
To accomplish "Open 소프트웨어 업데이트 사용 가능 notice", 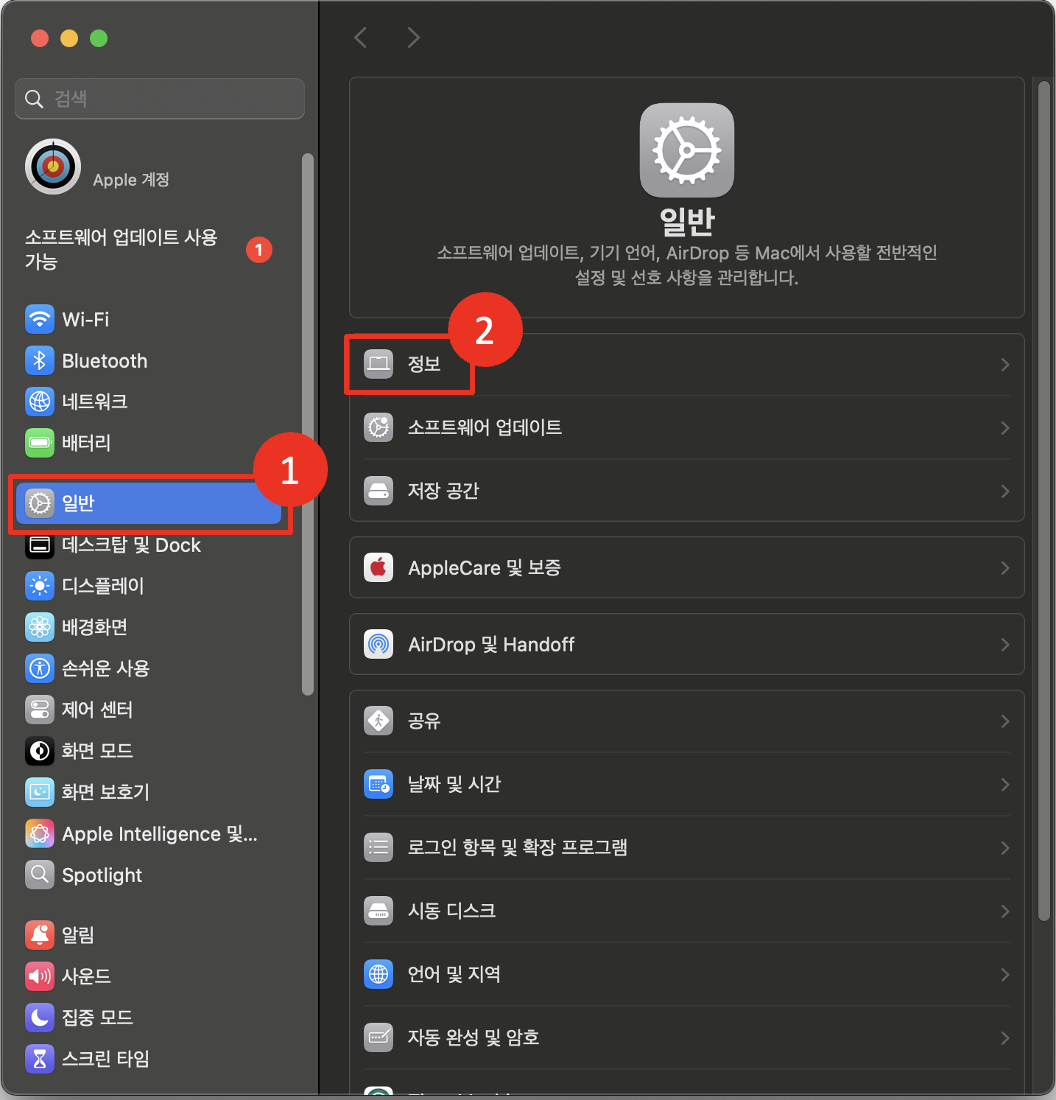I will tap(149, 249).
